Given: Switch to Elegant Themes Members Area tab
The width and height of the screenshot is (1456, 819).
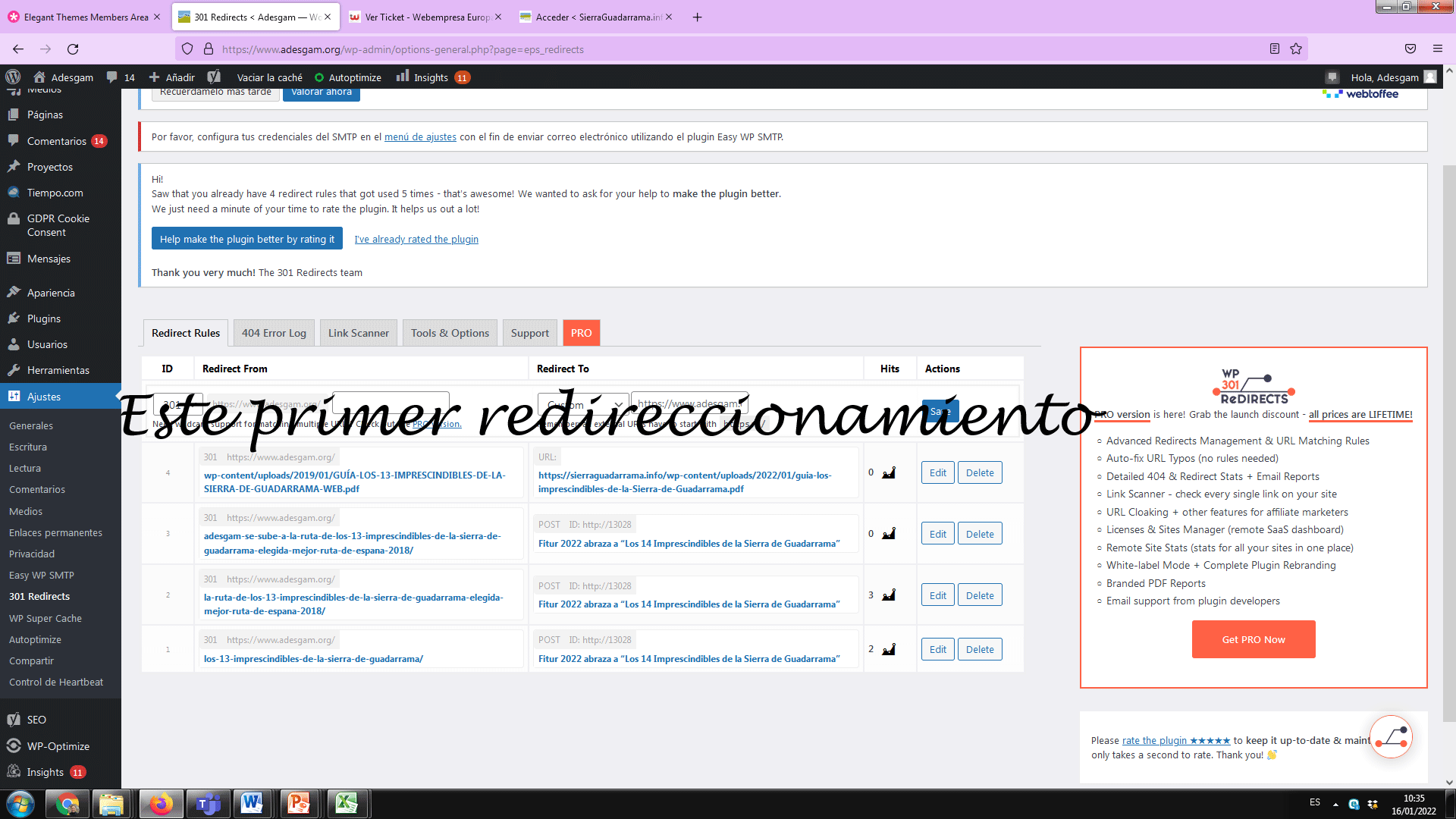Looking at the screenshot, I should point(85,17).
